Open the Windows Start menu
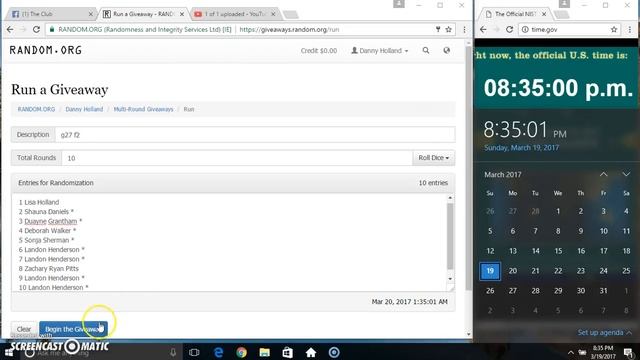Screen dimensions: 640x360 (x=9, y=352)
